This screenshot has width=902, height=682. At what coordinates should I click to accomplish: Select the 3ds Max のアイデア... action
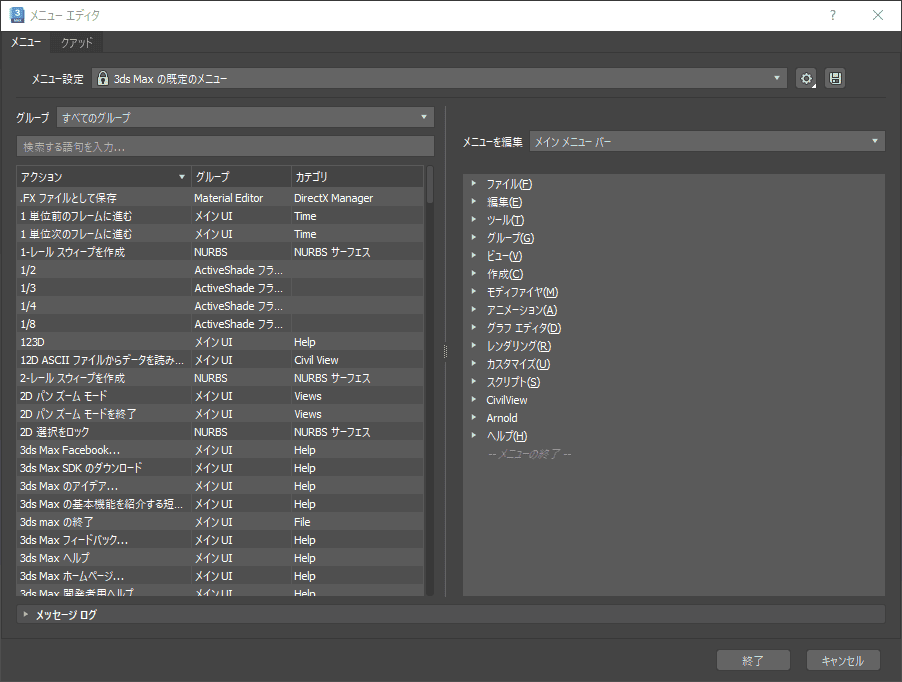click(x=220, y=486)
